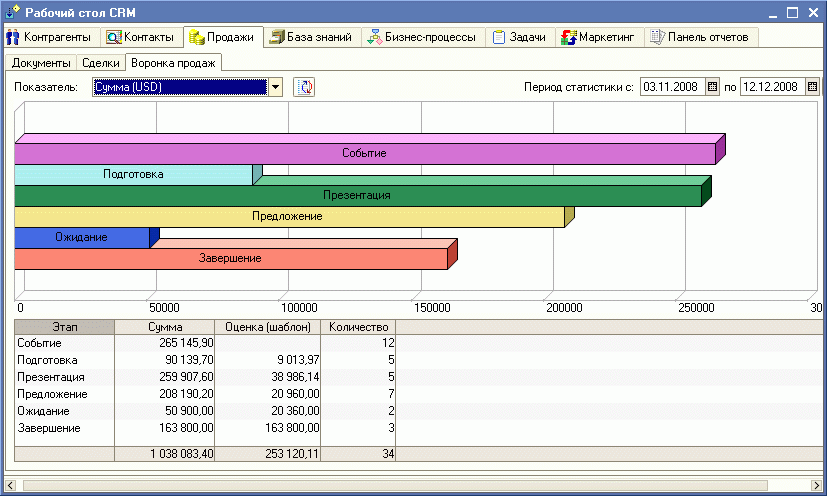Click the refresh icon next to Показатель dropdown
The image size is (827, 496).
tap(304, 87)
